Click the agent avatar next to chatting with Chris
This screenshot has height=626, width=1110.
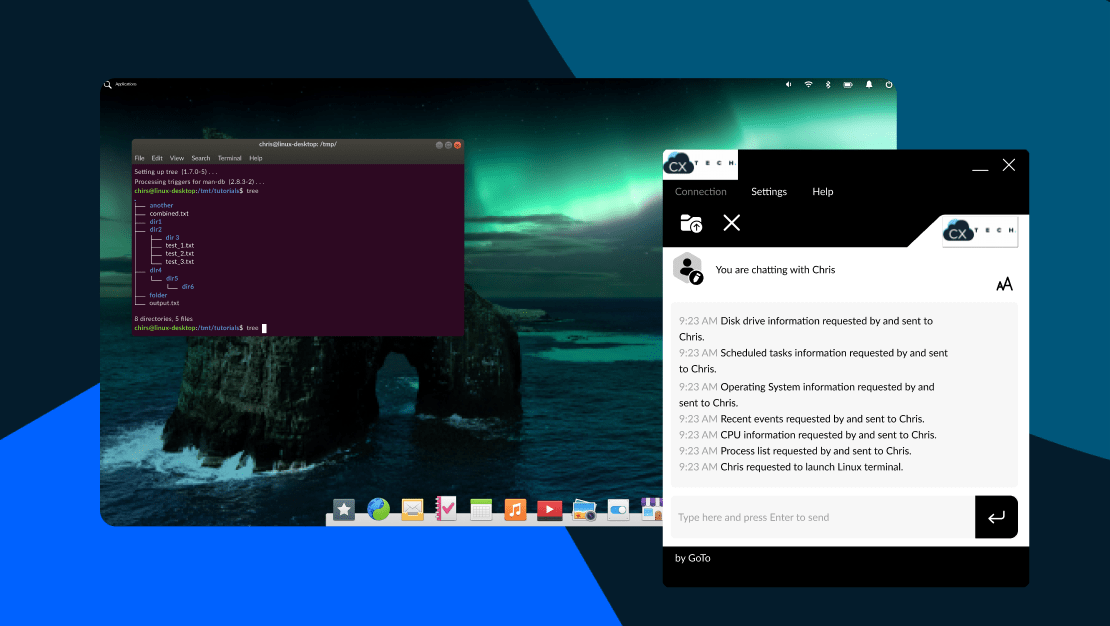[688, 268]
